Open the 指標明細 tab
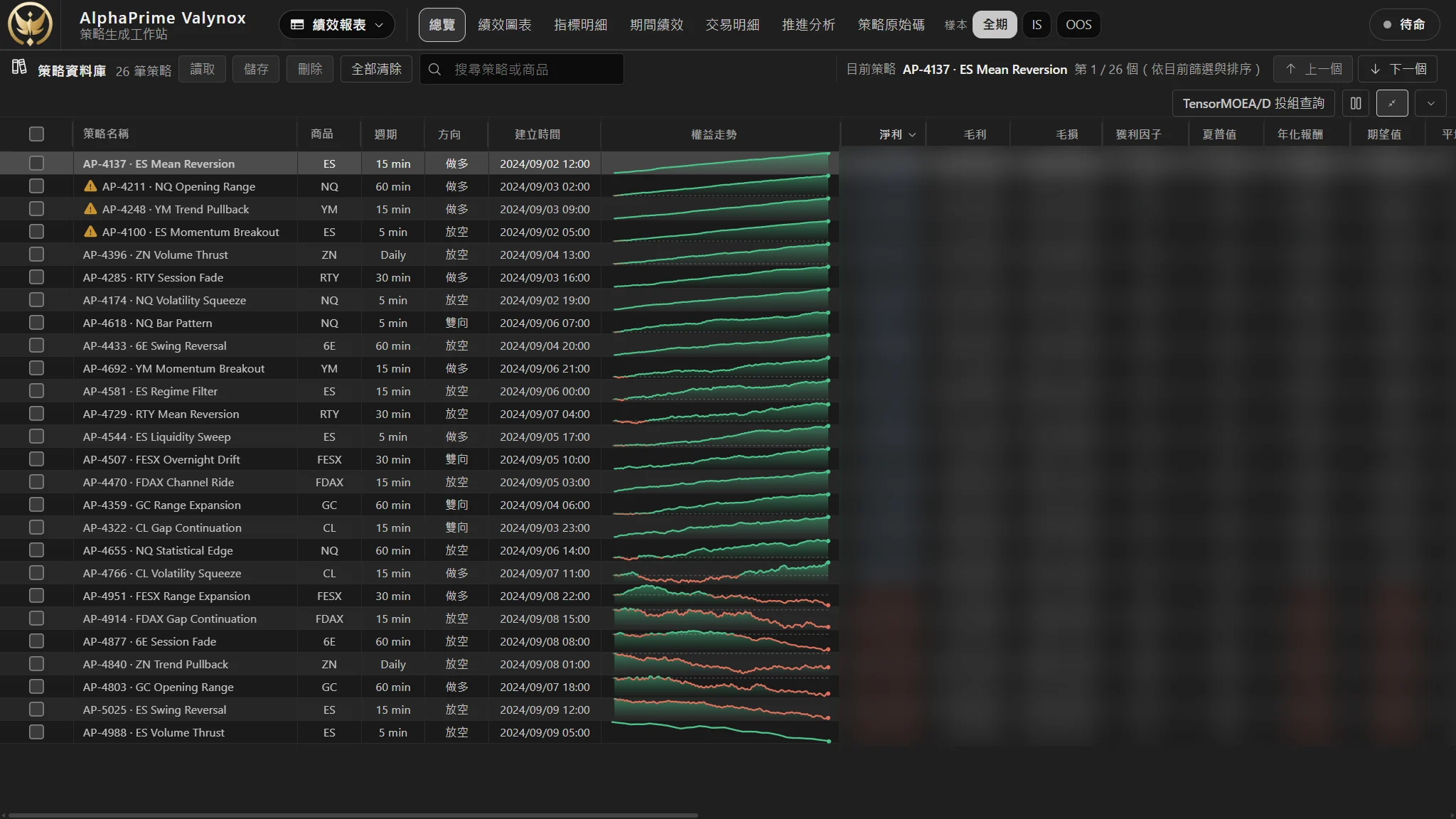Image resolution: width=1456 pixels, height=819 pixels. 580,25
